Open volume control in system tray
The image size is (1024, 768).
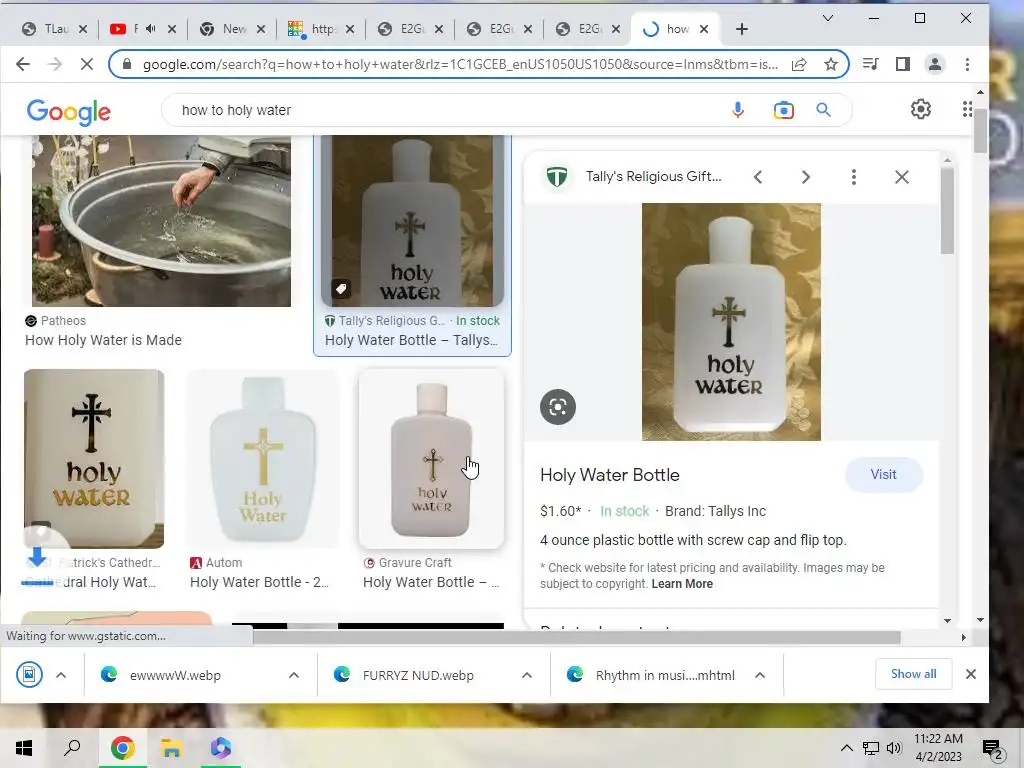894,748
